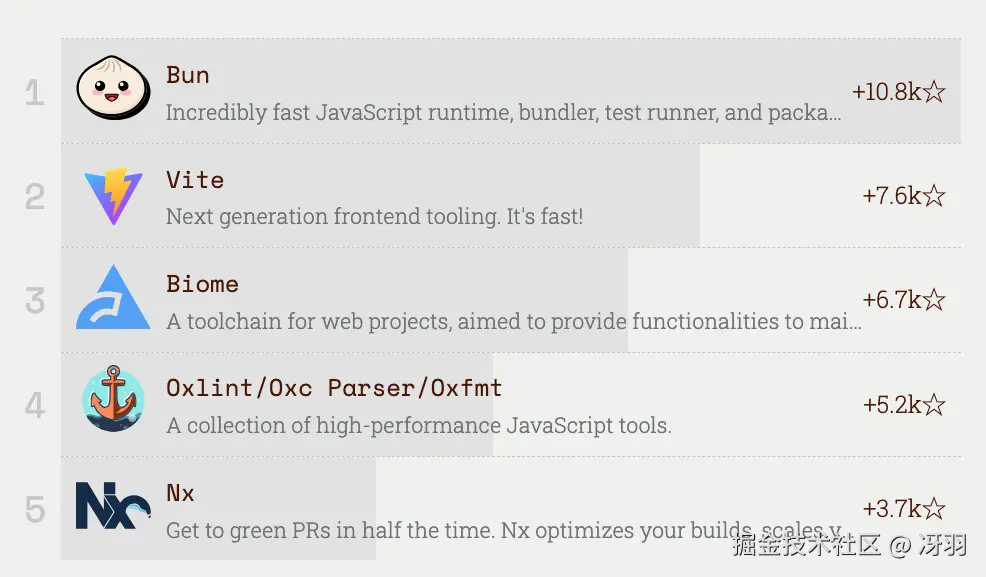The width and height of the screenshot is (986, 577).
Task: Click the star icon next to +6.7k
Action: (x=934, y=300)
